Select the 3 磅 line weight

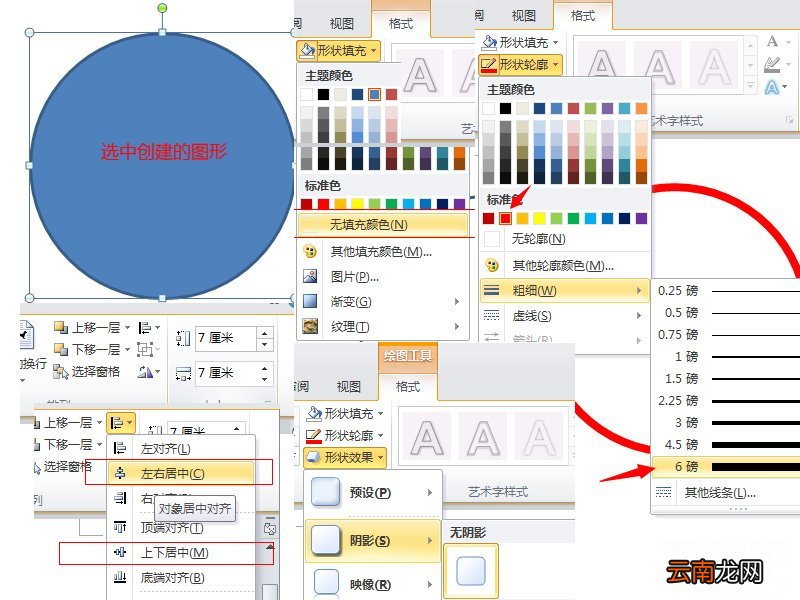727,422
